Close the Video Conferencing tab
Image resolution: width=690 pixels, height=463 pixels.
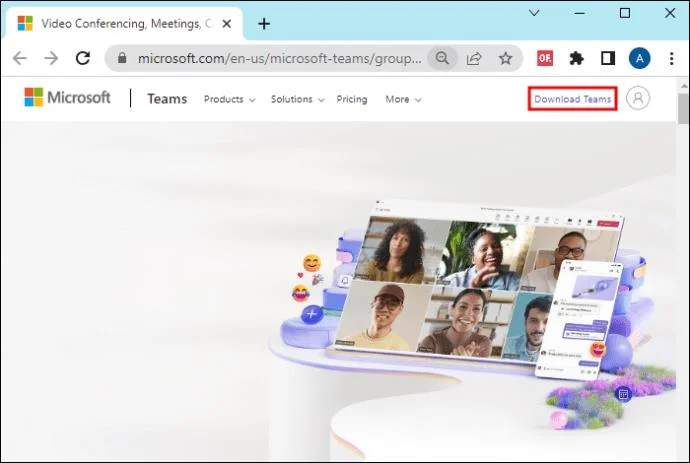point(227,24)
